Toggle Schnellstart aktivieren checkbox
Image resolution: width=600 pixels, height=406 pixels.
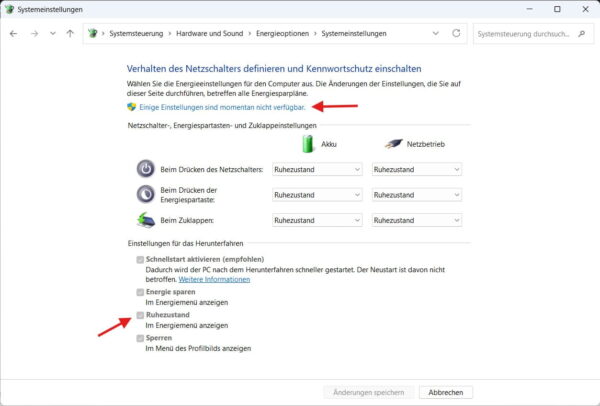coord(140,260)
